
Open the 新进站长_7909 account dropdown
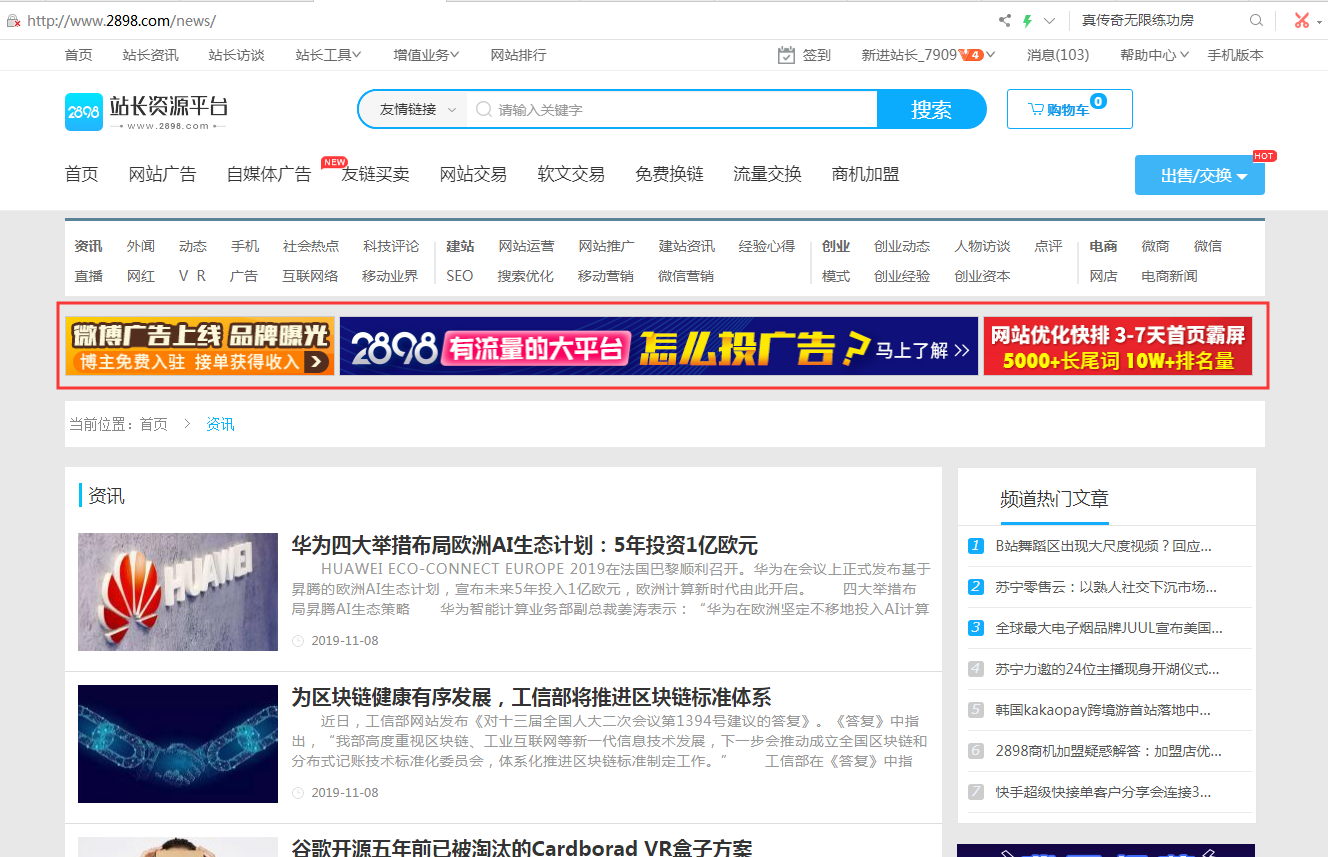pos(928,55)
